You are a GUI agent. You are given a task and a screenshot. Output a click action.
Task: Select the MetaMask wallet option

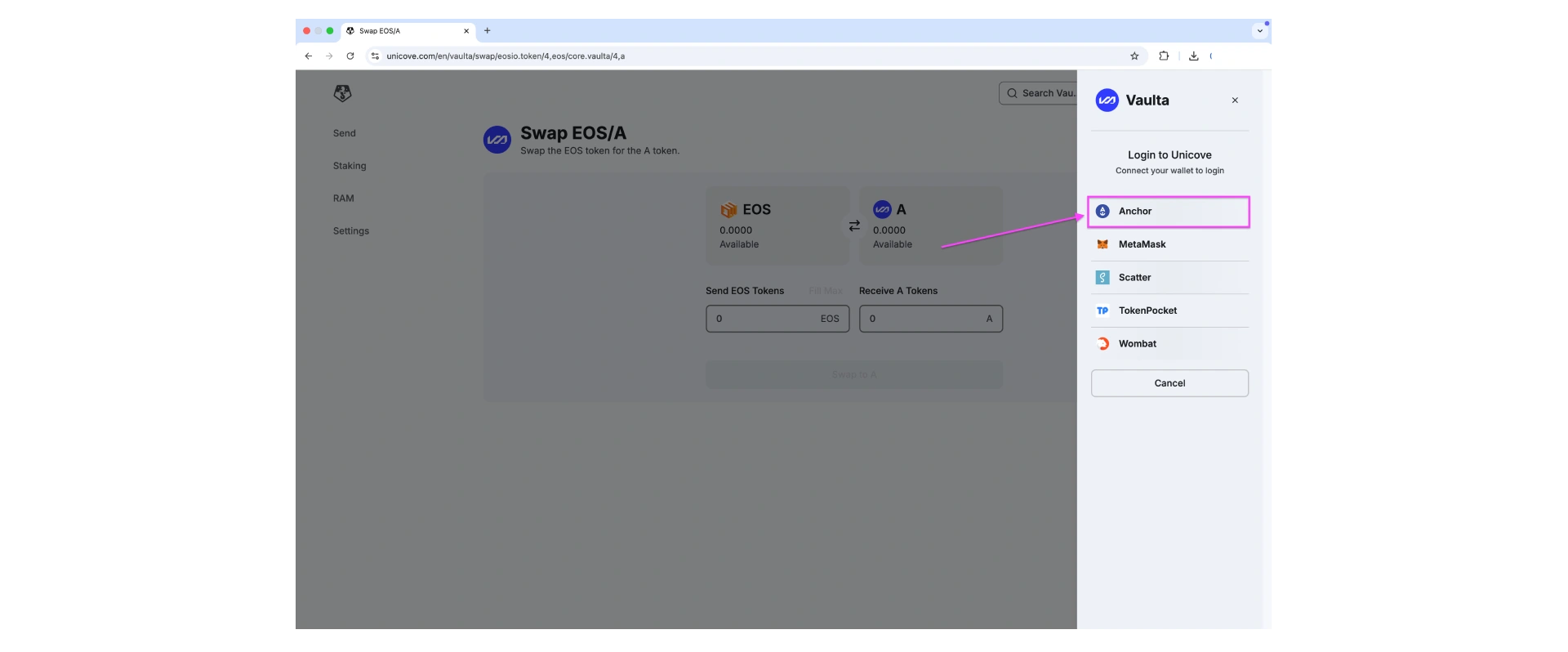(x=1169, y=244)
